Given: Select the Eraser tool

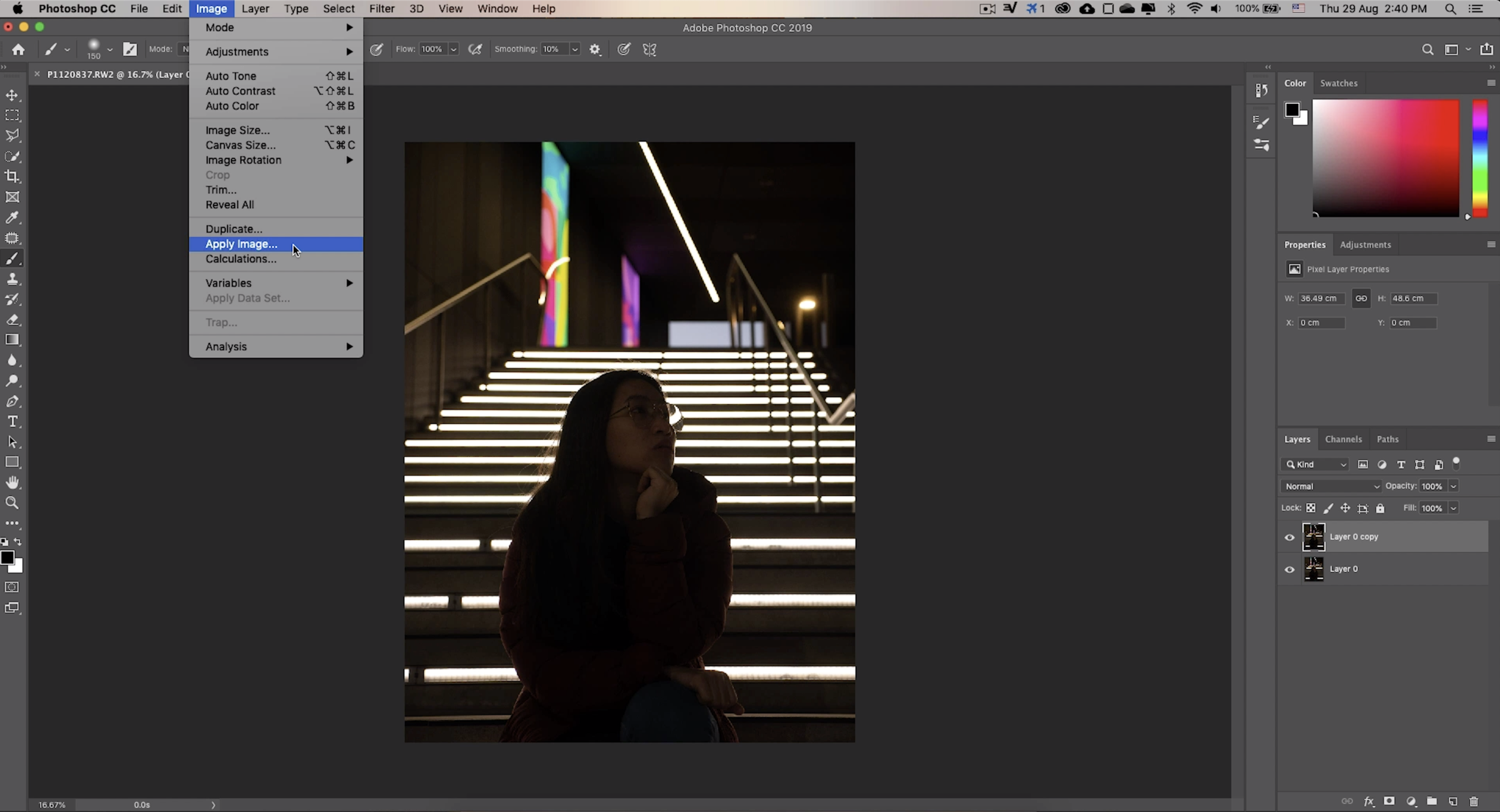Looking at the screenshot, I should (13, 319).
